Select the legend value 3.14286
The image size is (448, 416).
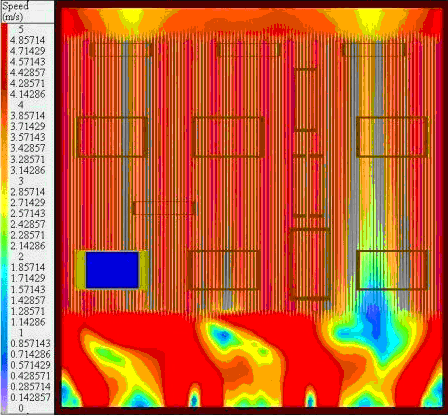(28, 170)
